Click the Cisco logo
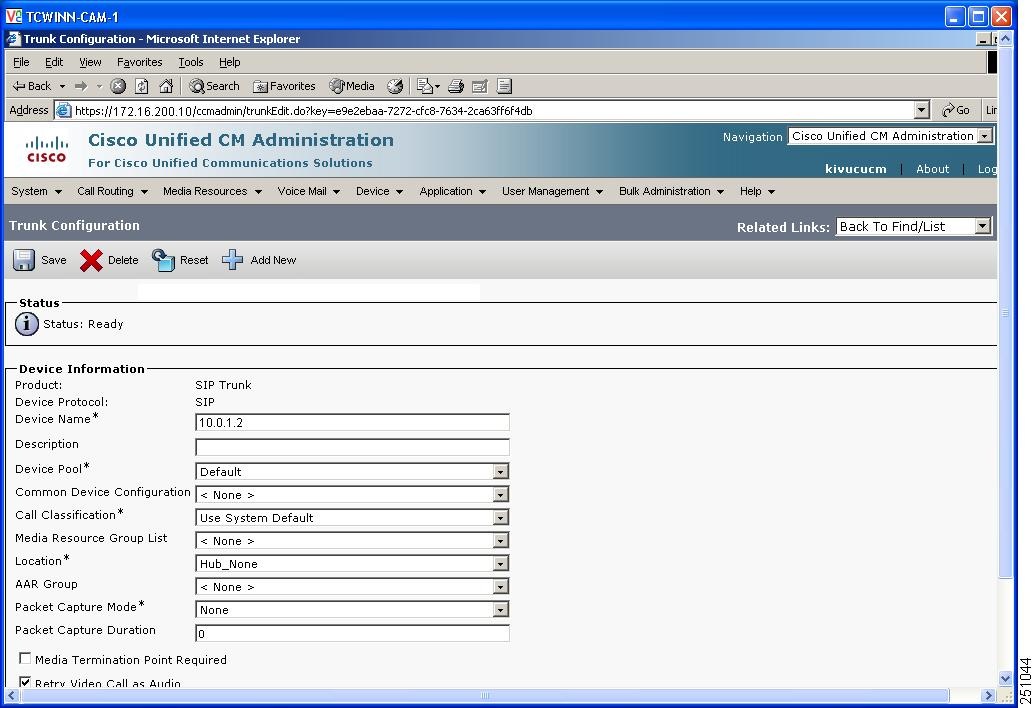1036x708 pixels. click(46, 149)
